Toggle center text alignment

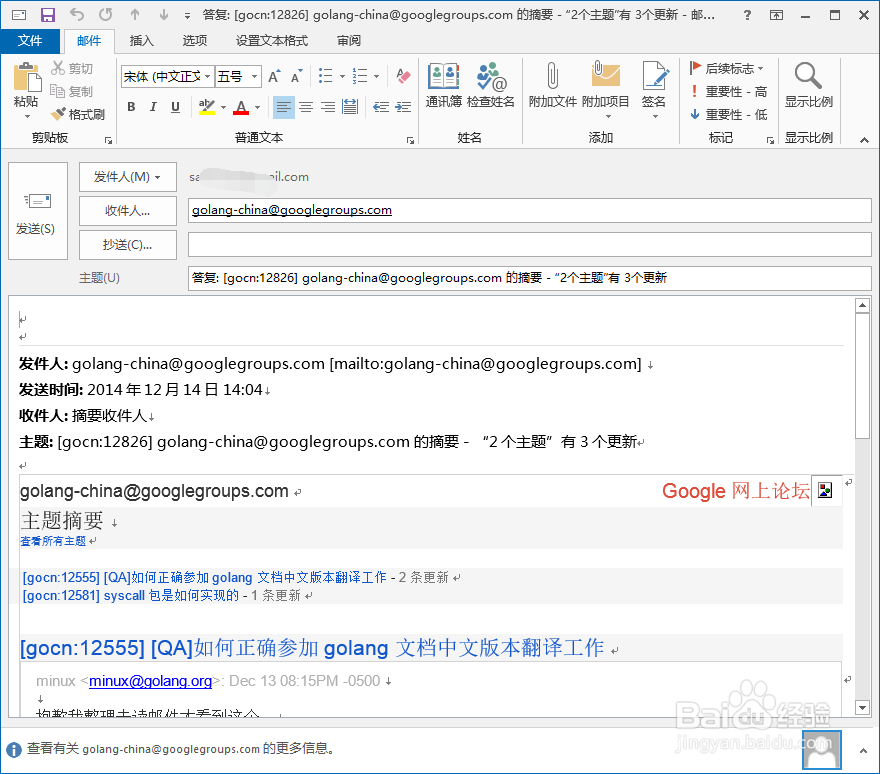click(306, 107)
